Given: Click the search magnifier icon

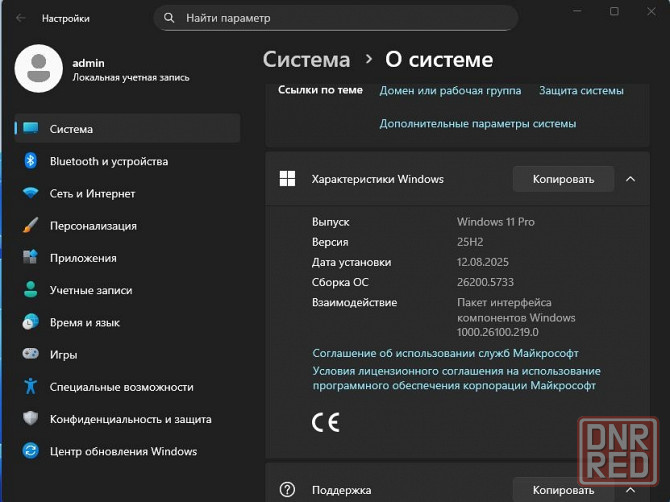Looking at the screenshot, I should [x=169, y=18].
